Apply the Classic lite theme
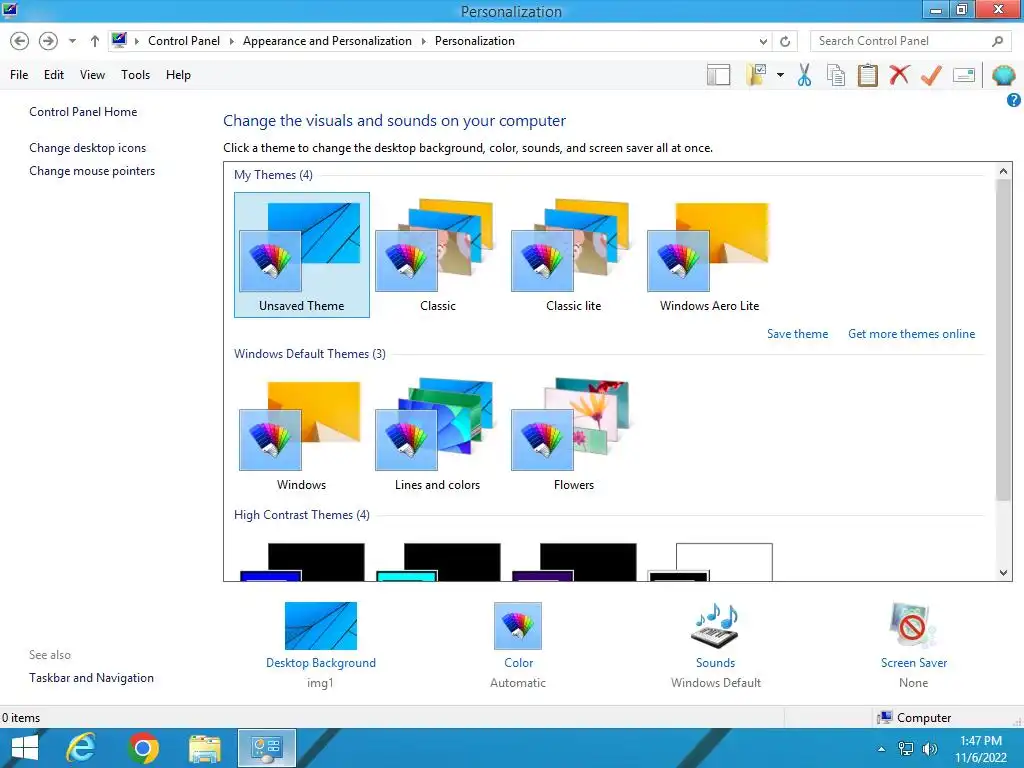1024x768 pixels. 573,255
